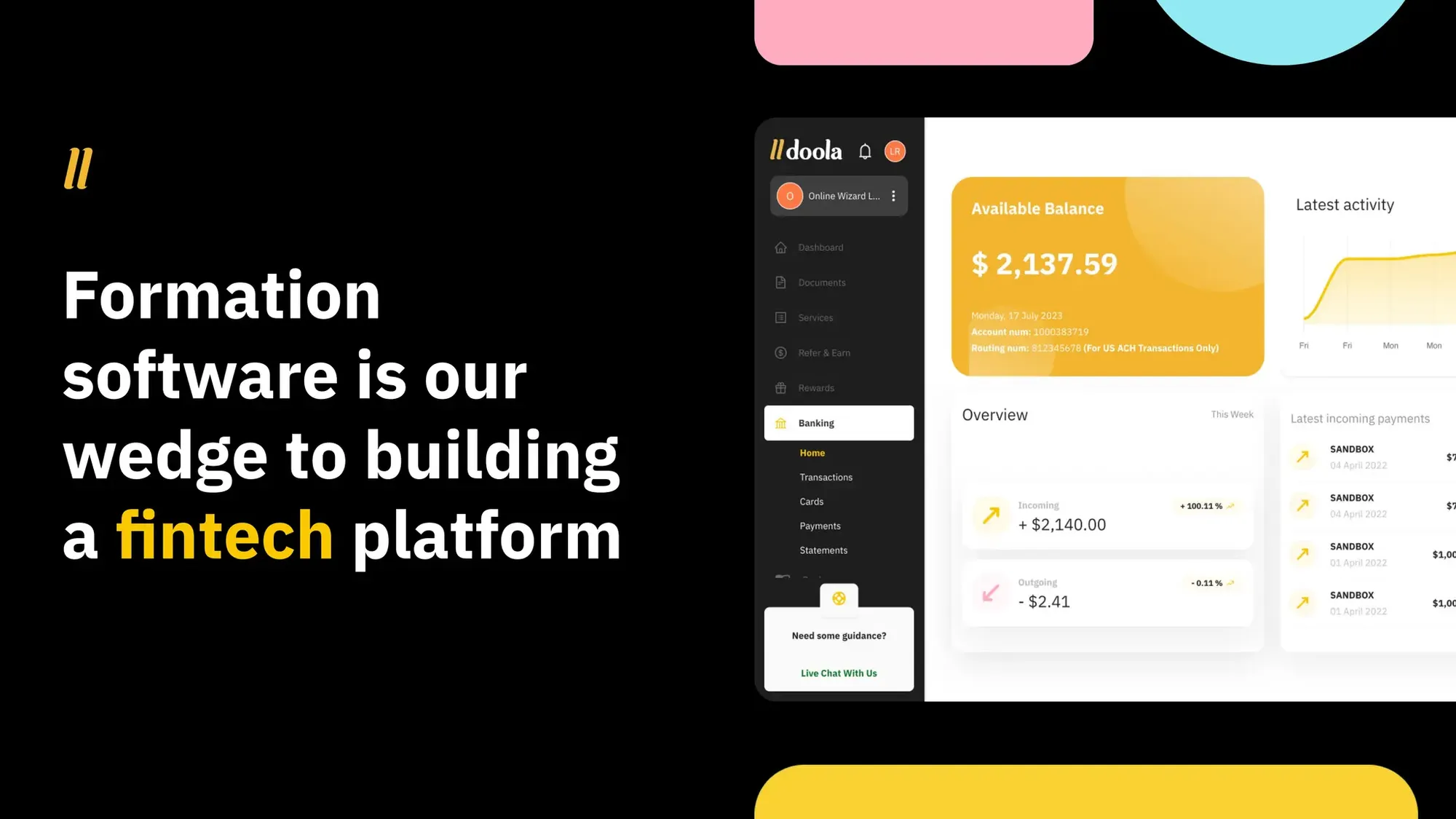Select the Banking section icon
The height and width of the screenshot is (819, 1456).
(x=781, y=423)
